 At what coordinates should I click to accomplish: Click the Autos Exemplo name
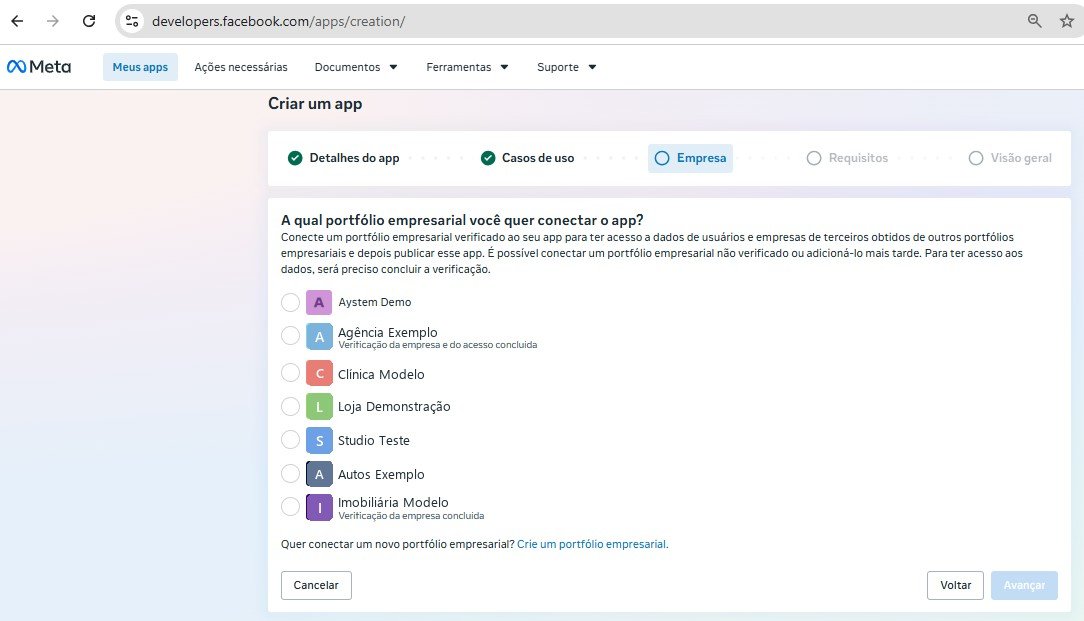coord(381,474)
